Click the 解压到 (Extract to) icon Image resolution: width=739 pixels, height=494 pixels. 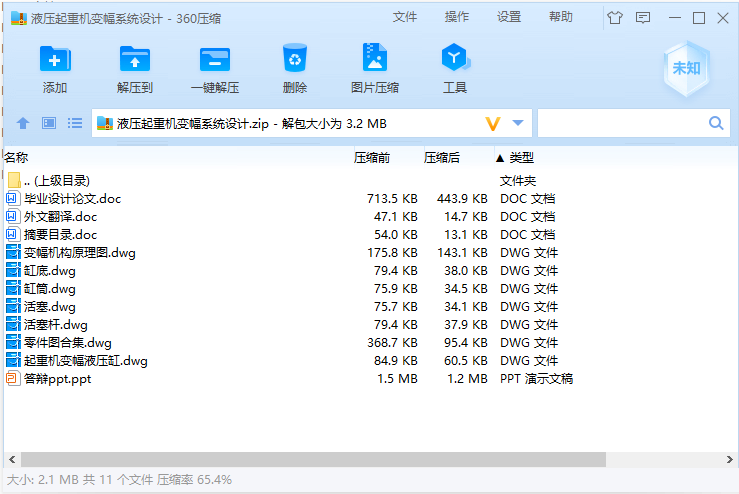[135, 59]
